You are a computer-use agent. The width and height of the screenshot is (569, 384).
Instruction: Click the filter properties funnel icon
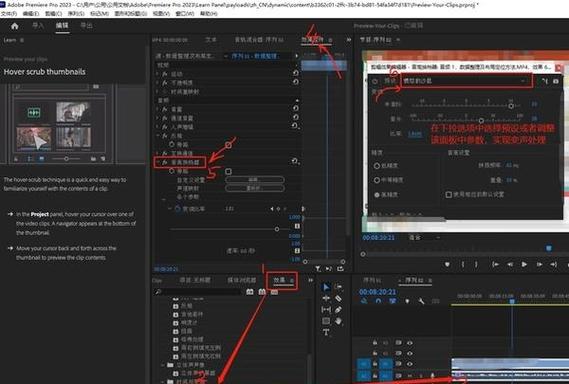[318, 269]
